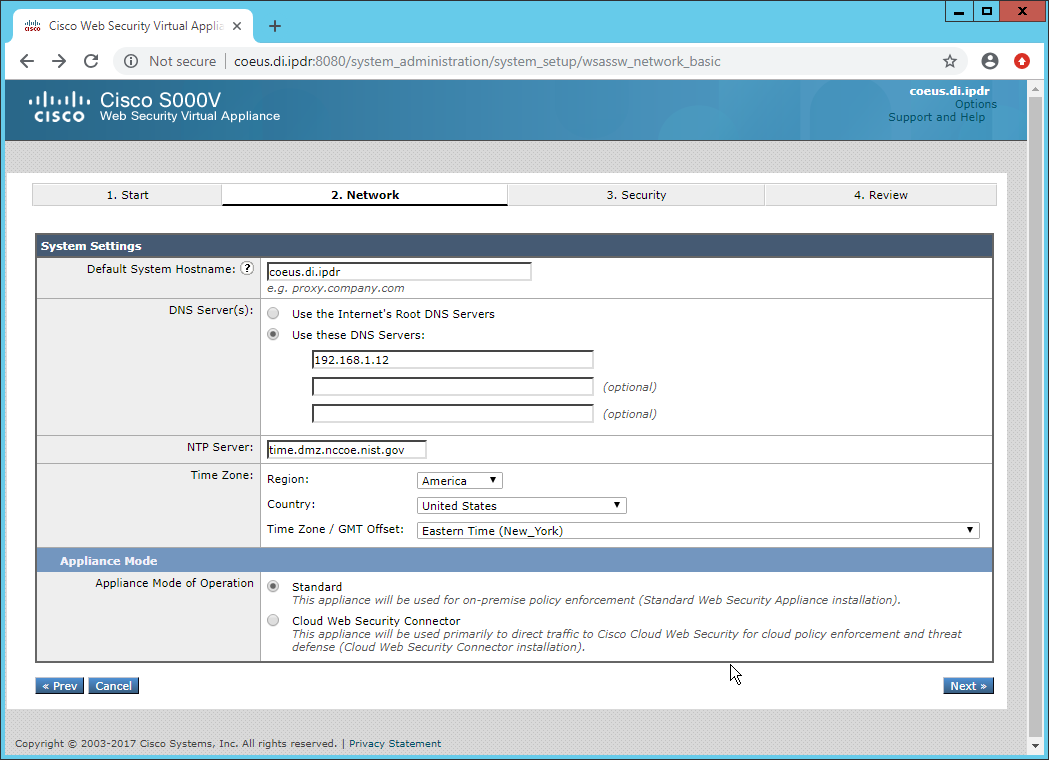Select the 2. Network step tab
The height and width of the screenshot is (760, 1049).
pyautogui.click(x=365, y=195)
